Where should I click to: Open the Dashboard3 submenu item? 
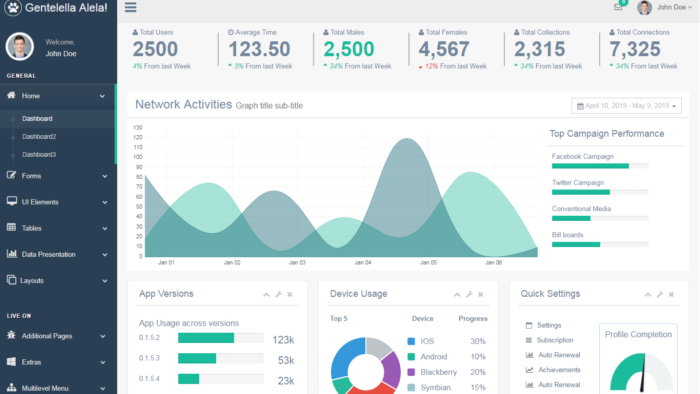(39, 154)
